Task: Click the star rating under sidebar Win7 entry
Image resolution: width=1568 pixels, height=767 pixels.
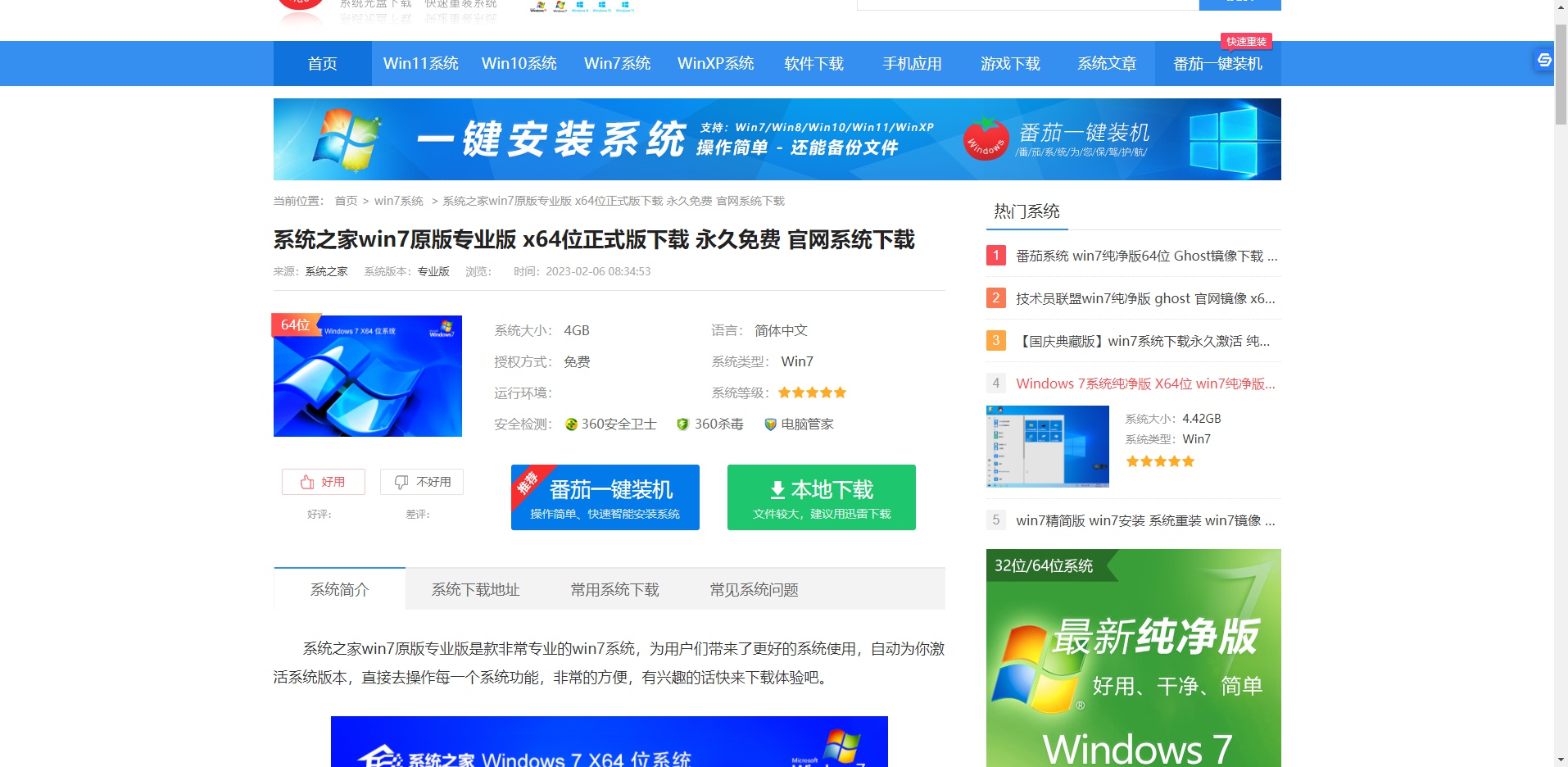Action: [x=1160, y=461]
